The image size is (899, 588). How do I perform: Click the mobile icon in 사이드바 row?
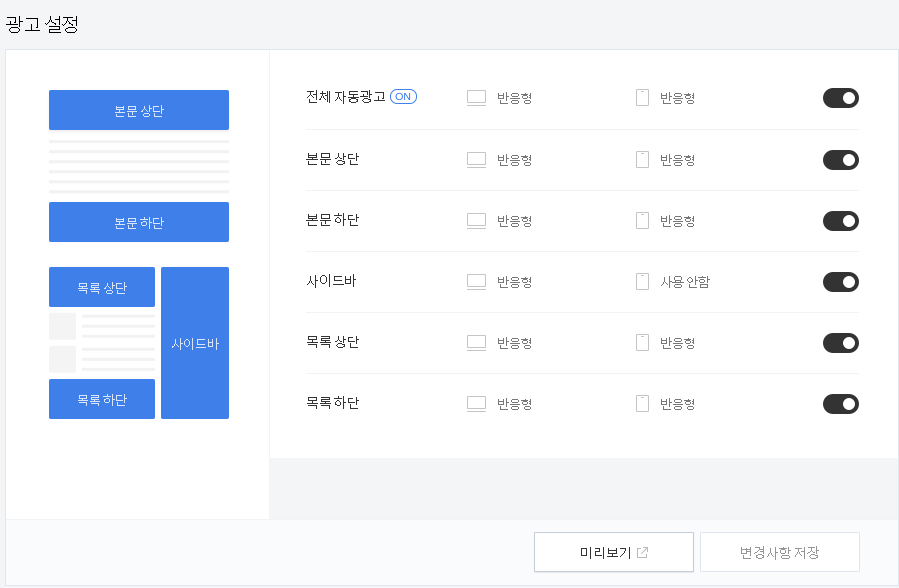(x=642, y=282)
